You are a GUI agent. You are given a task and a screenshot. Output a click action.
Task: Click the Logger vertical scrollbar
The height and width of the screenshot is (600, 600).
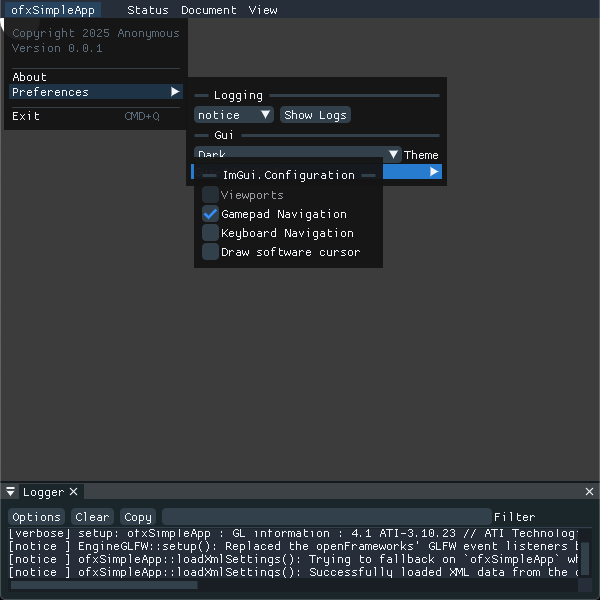tap(585, 558)
